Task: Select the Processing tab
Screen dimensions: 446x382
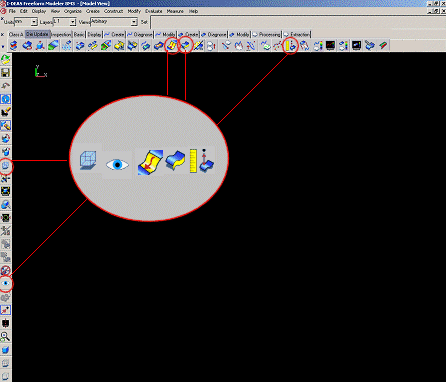Action: point(267,34)
